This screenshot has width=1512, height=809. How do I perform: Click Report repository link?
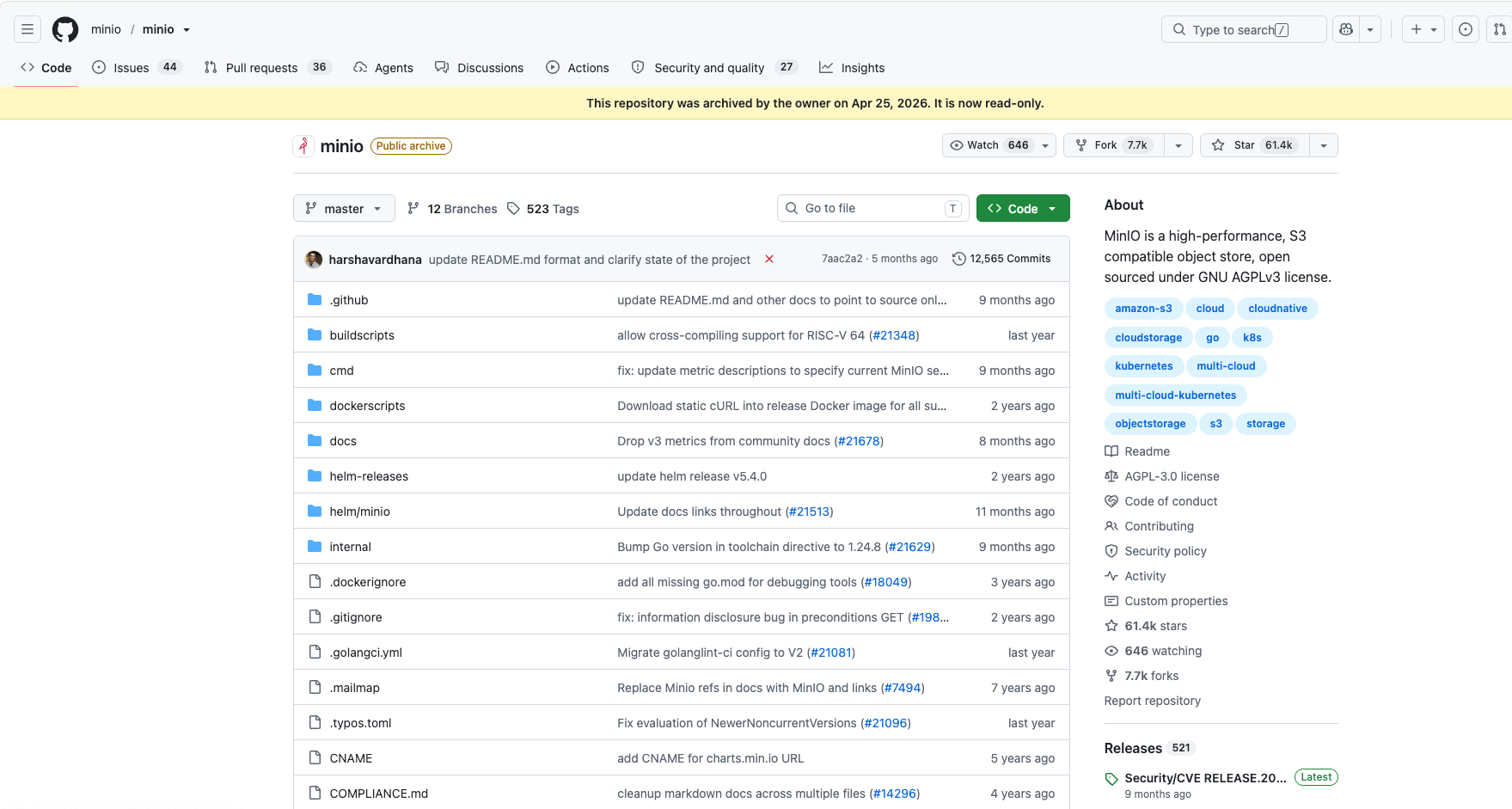pyautogui.click(x=1152, y=701)
